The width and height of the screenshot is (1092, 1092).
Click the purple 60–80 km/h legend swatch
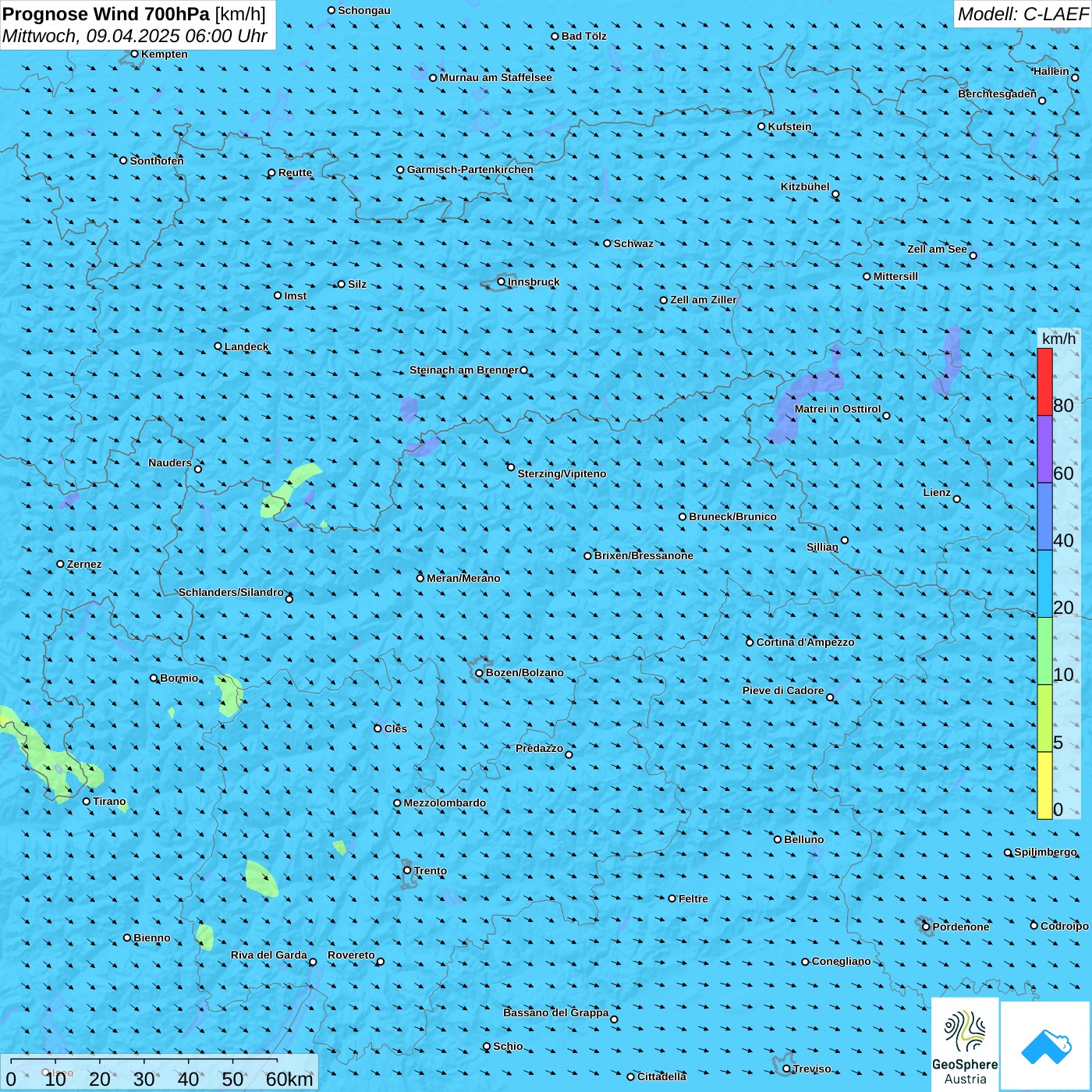pos(1044,449)
